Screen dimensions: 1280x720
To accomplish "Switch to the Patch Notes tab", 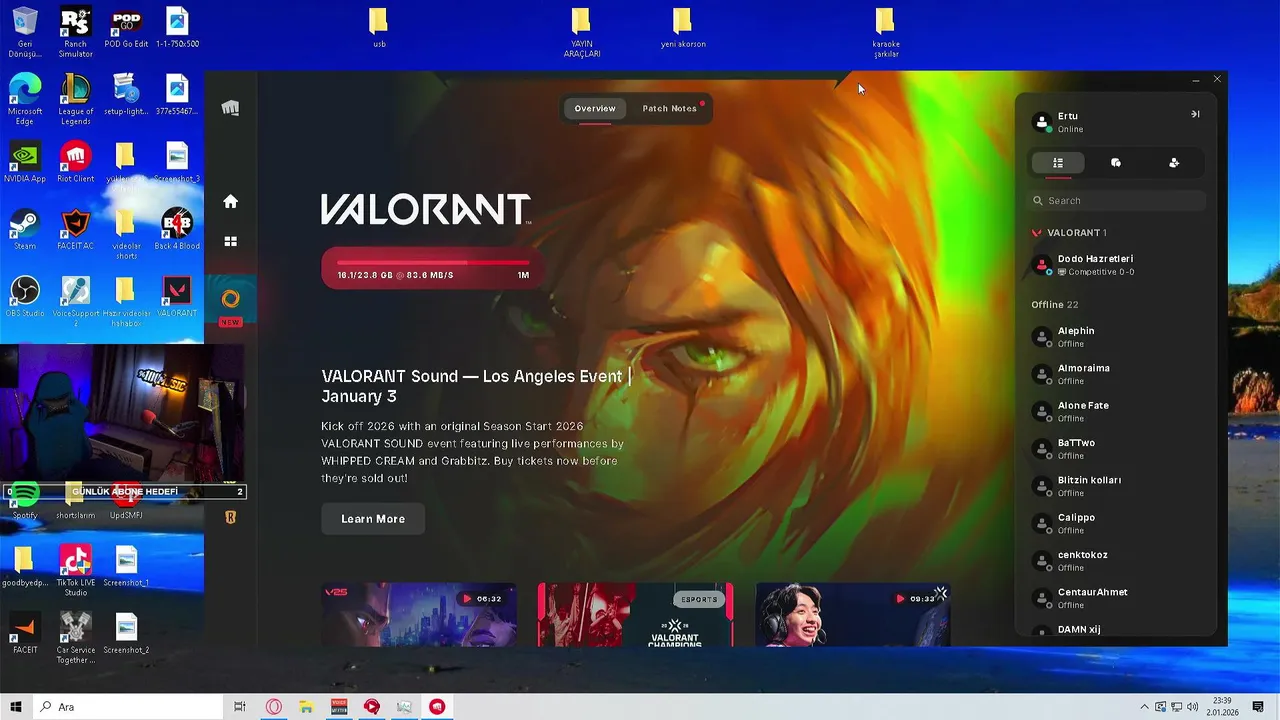I will pyautogui.click(x=669, y=108).
